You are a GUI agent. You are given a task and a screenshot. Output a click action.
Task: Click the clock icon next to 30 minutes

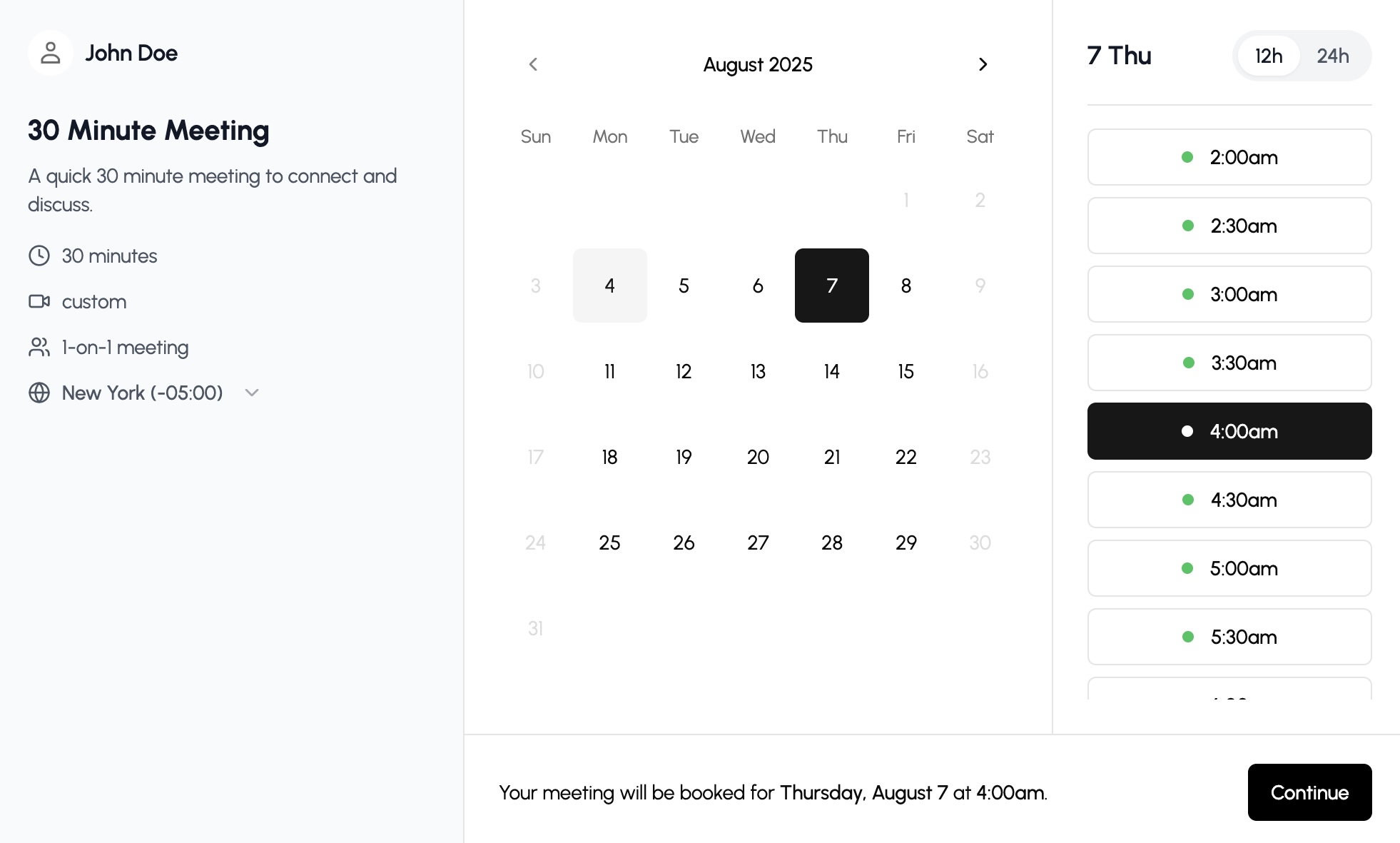(39, 256)
